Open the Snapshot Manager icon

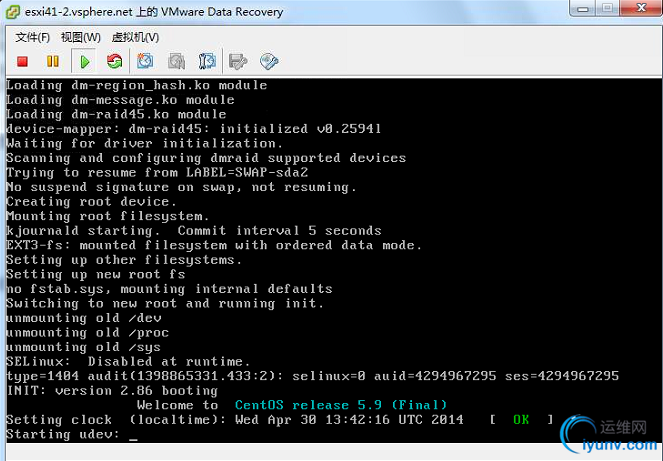click(x=207, y=61)
